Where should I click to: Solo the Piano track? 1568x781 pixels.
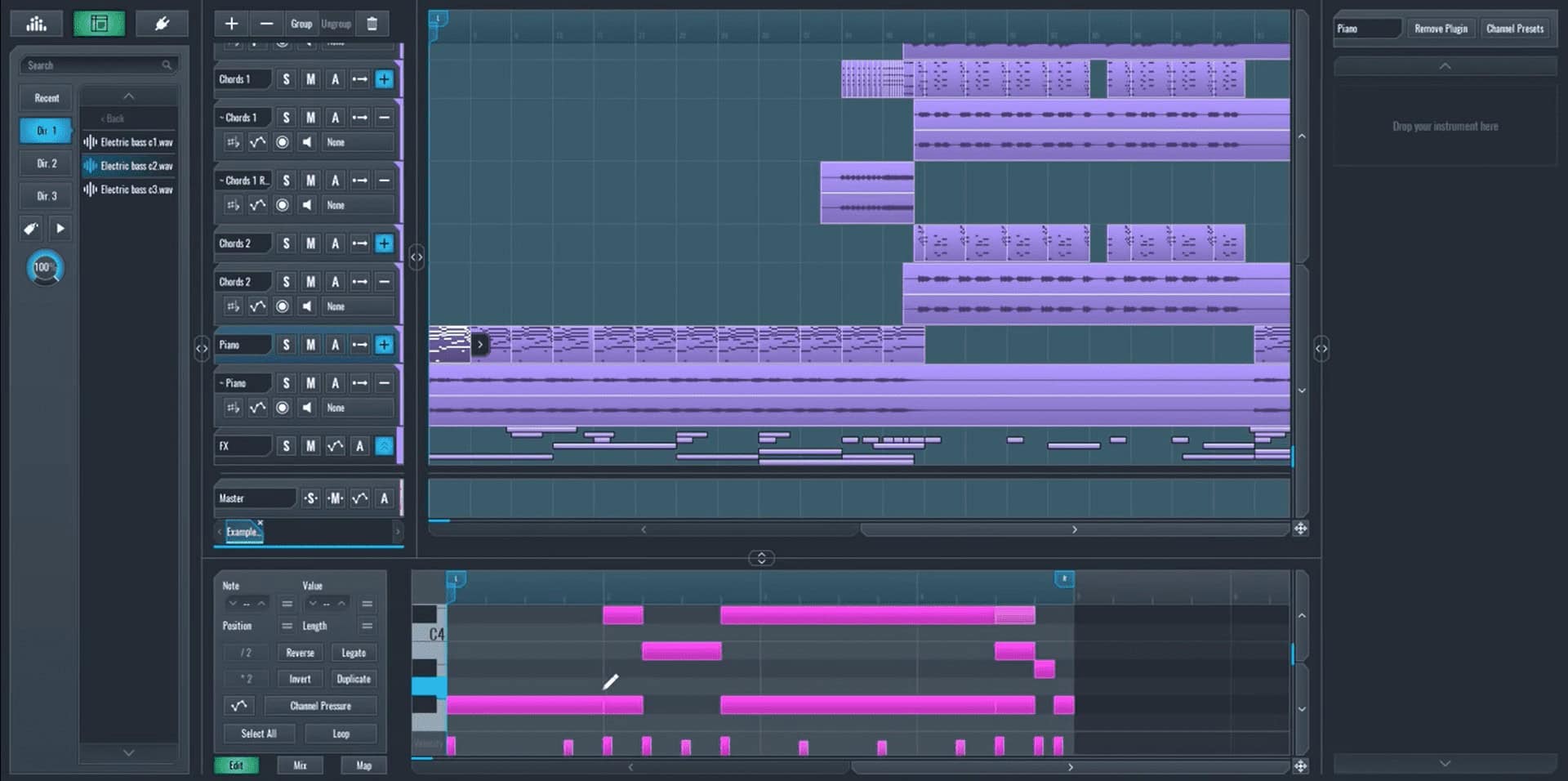(286, 345)
